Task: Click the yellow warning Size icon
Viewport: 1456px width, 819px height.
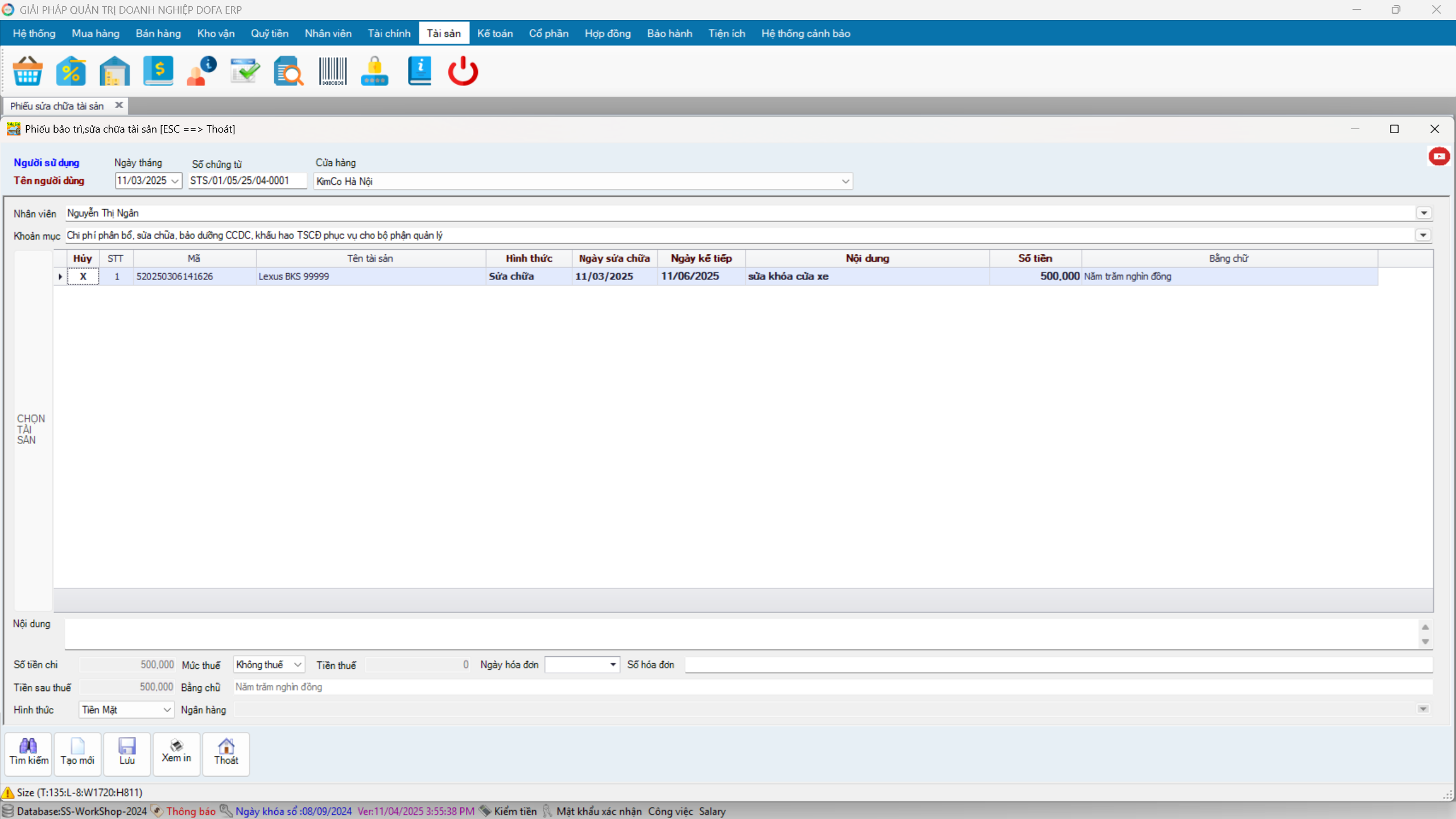Action: (8, 792)
